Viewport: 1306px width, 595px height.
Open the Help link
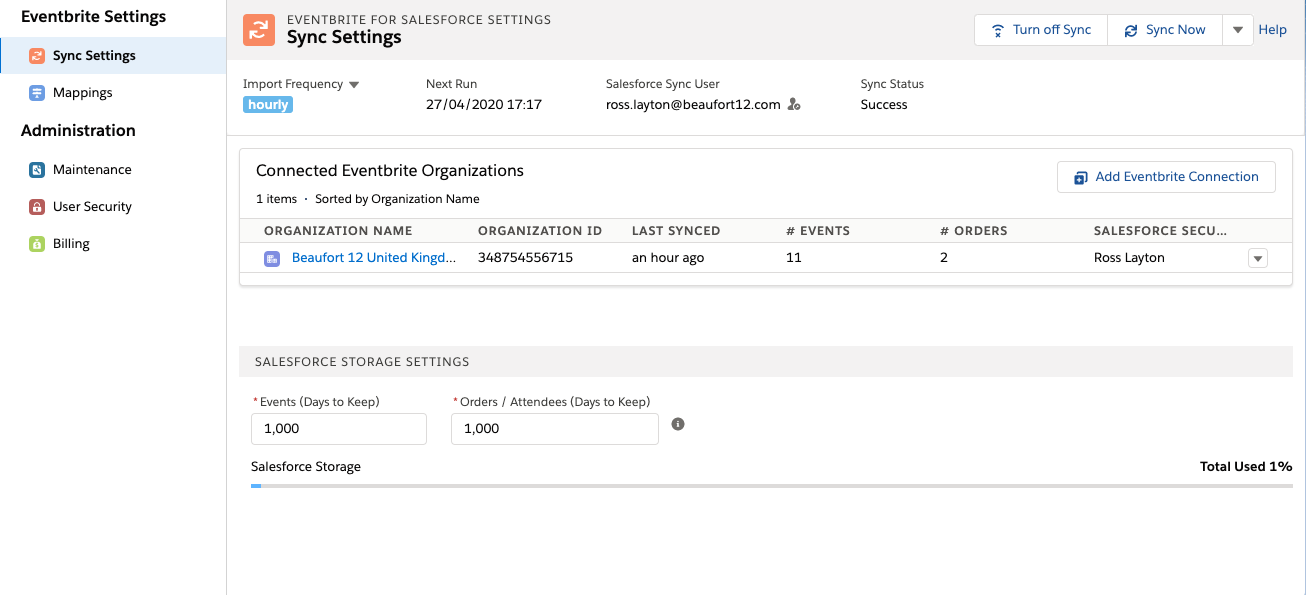(1272, 30)
